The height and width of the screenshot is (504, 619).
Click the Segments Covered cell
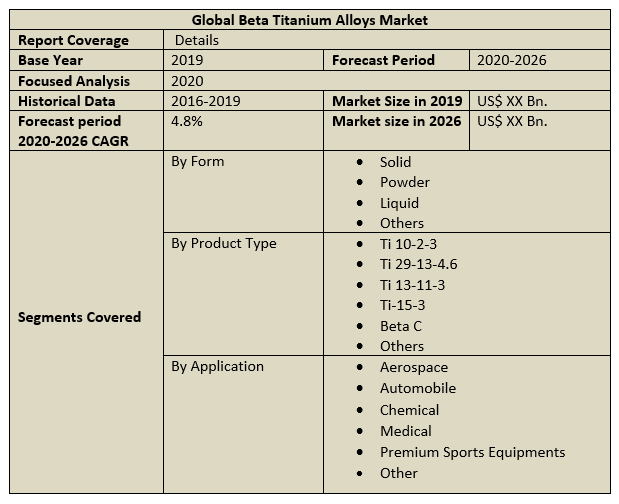coord(80,317)
